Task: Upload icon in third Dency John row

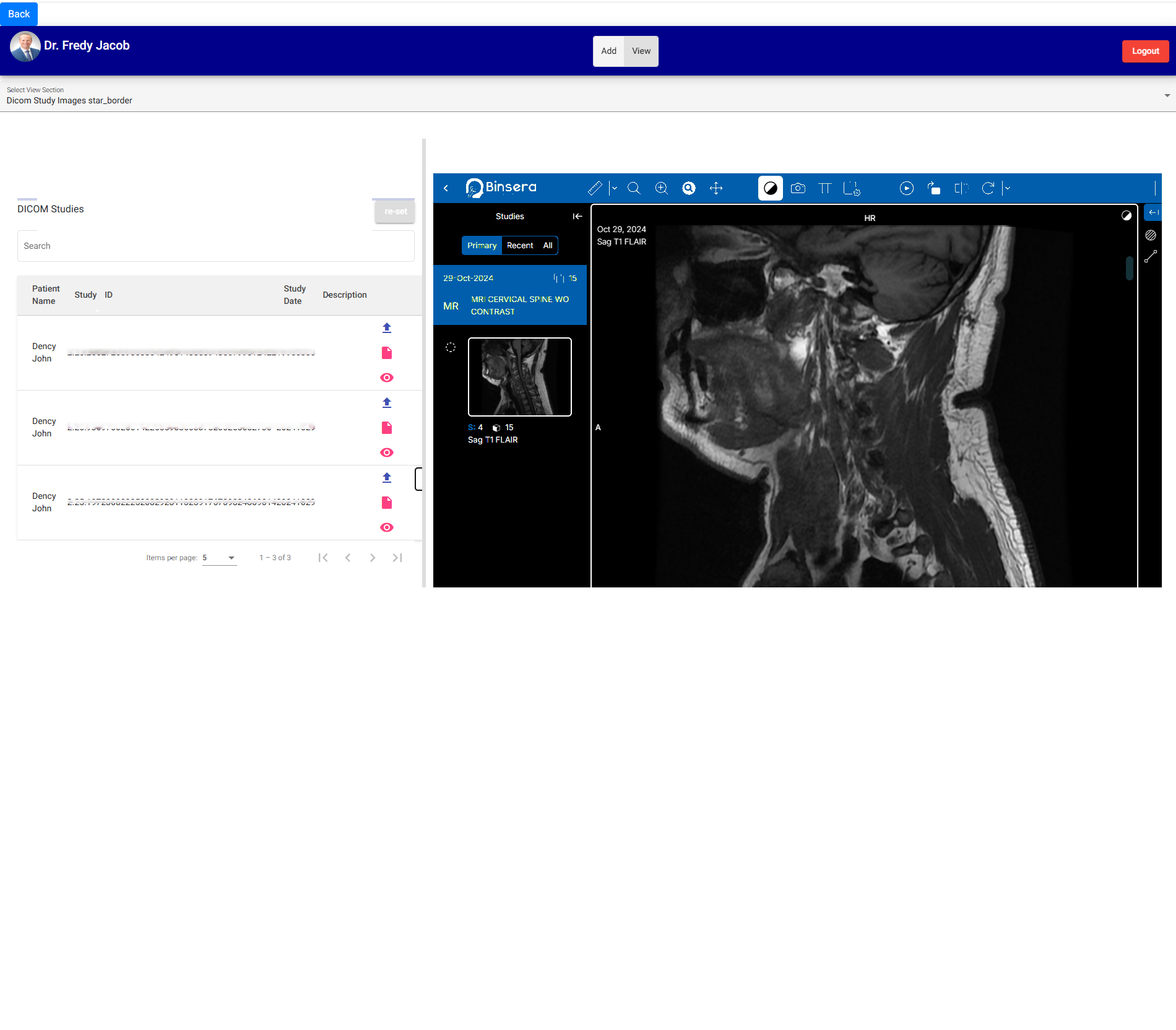Action: click(x=387, y=478)
